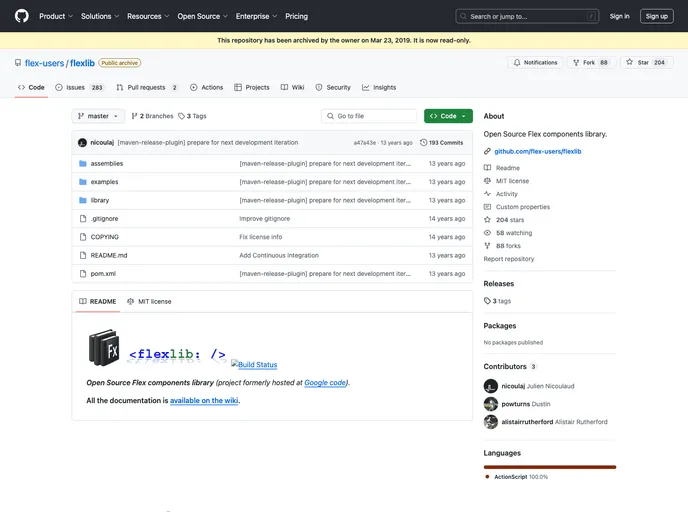Click the nicoulaj commit author avatar

[x=82, y=143]
